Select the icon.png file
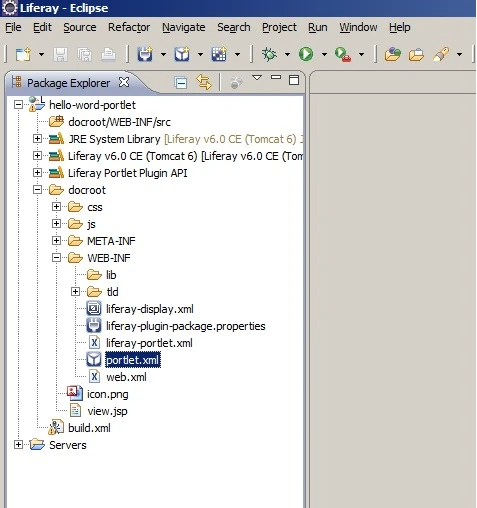Viewport: 477px width, 508px height. 108,394
